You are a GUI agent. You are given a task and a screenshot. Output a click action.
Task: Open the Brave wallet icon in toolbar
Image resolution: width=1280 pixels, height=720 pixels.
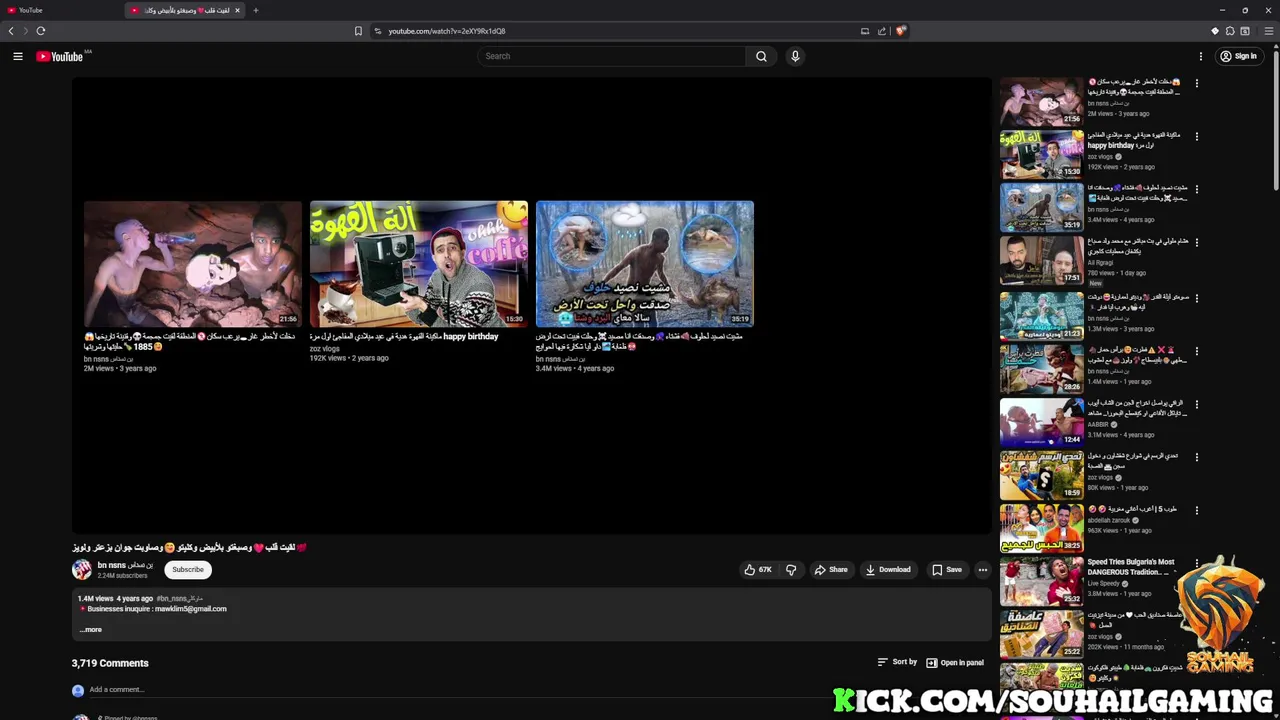(1244, 31)
